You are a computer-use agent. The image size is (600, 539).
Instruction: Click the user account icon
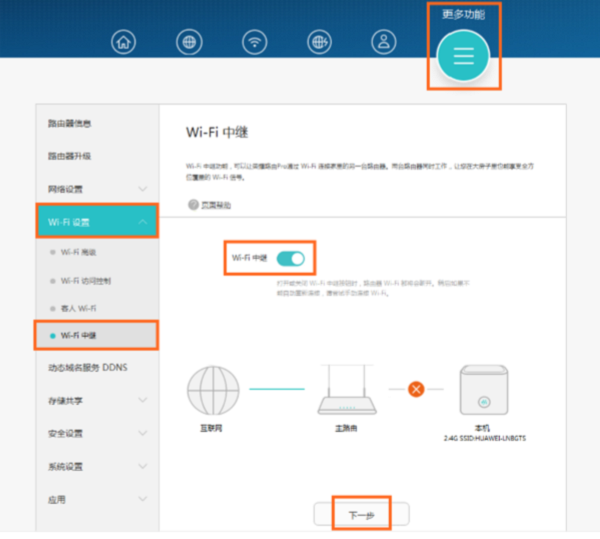[x=383, y=42]
